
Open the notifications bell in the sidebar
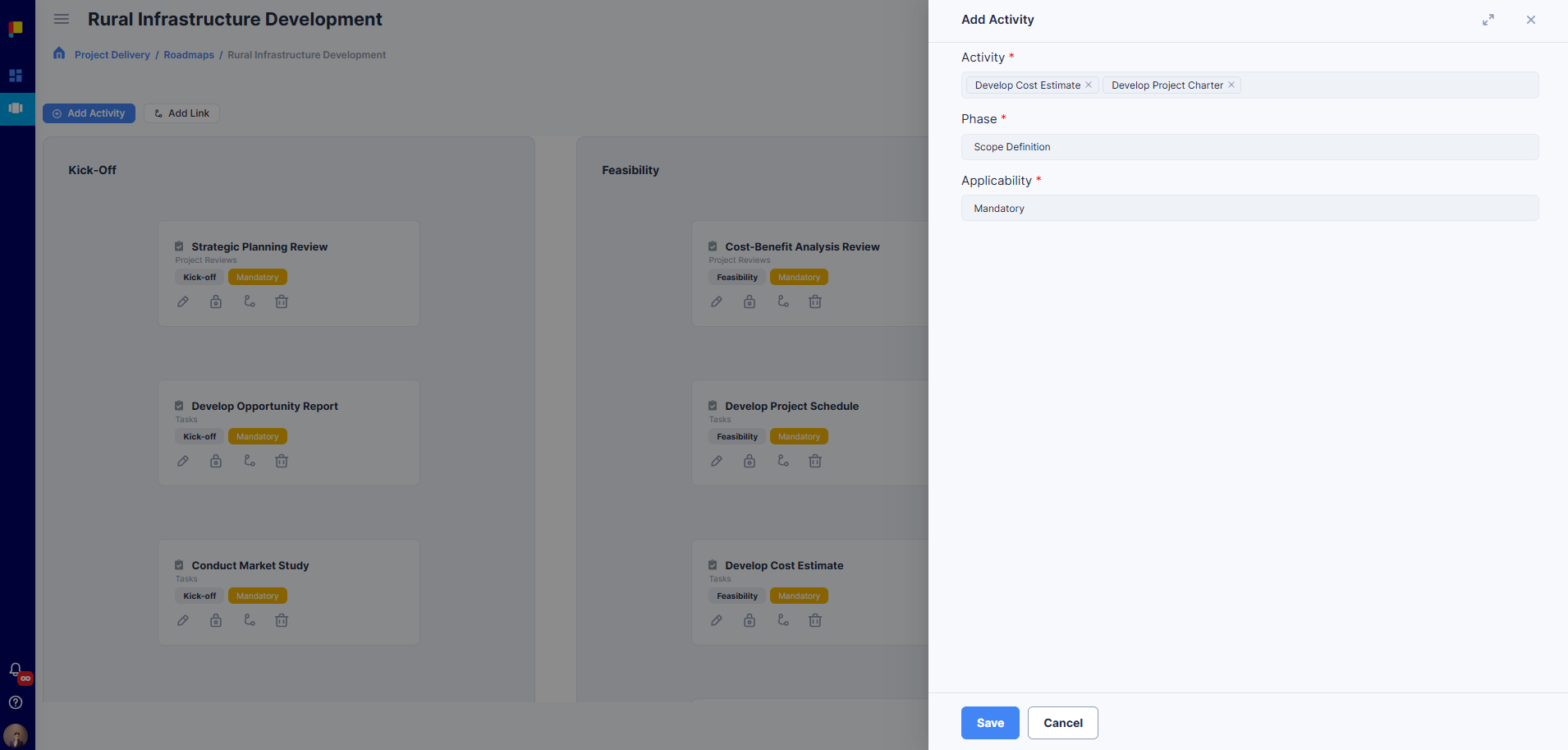click(x=16, y=669)
